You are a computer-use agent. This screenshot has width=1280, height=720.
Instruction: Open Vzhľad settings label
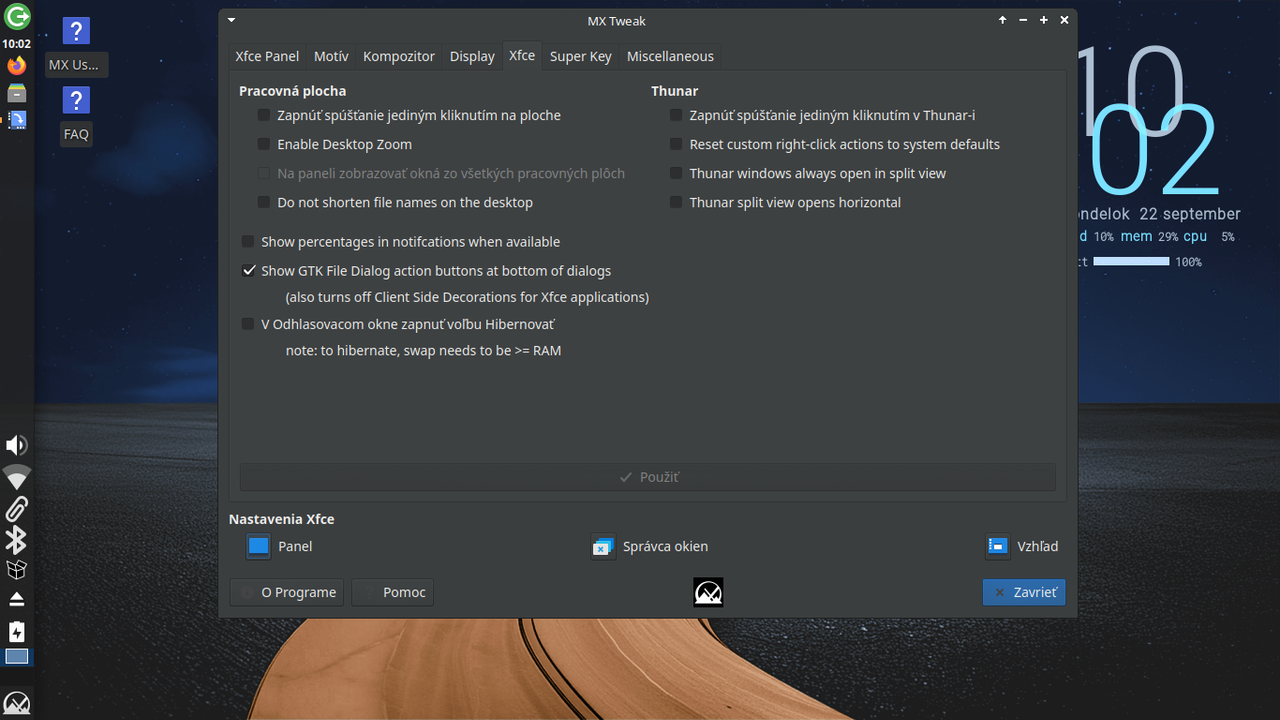[x=1037, y=546]
